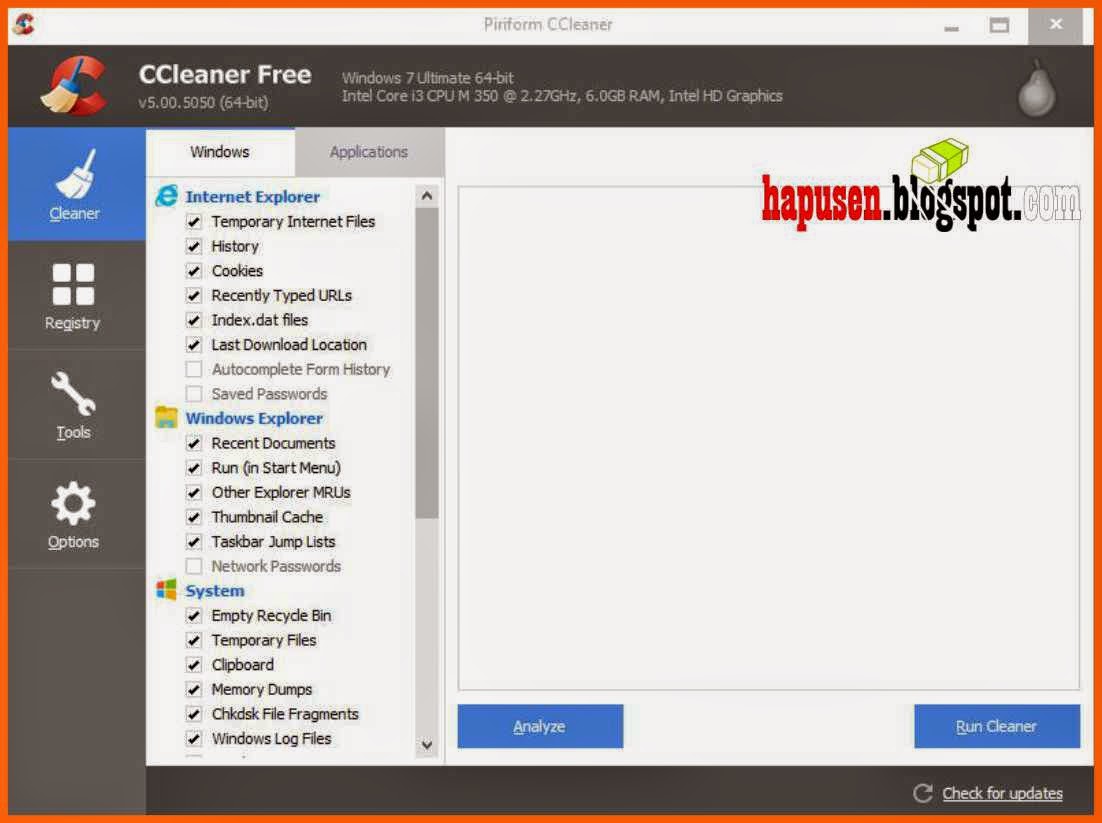Enable Network Passwords checkbox

(194, 566)
